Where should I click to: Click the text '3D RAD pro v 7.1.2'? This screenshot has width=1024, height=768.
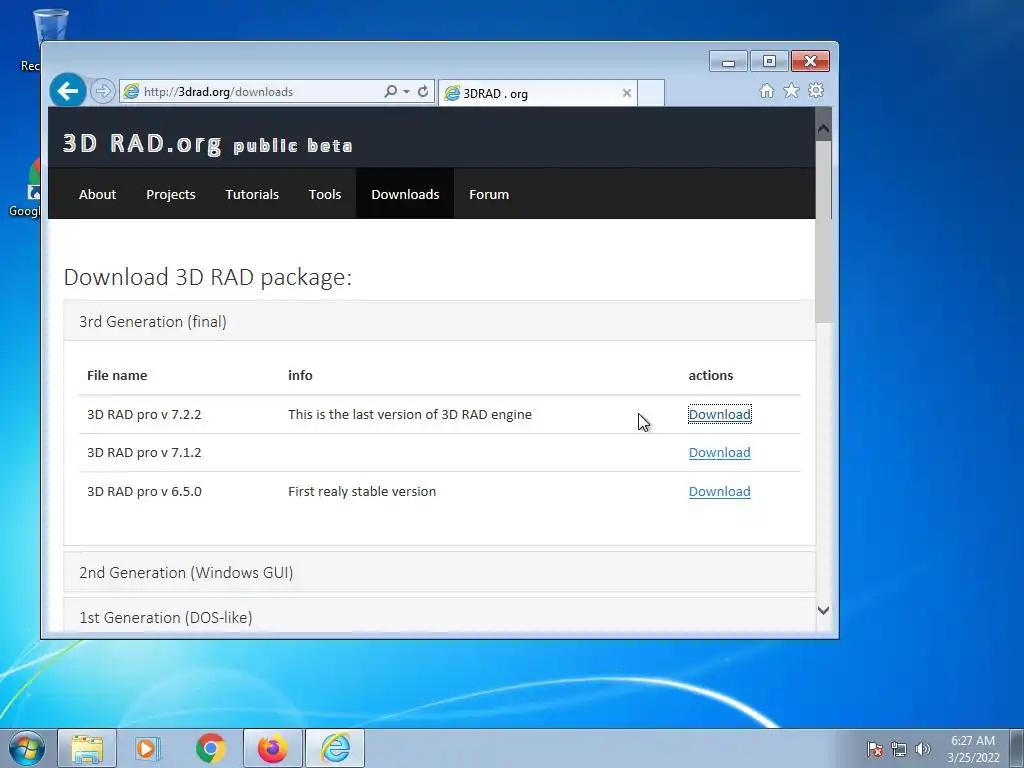[144, 453]
